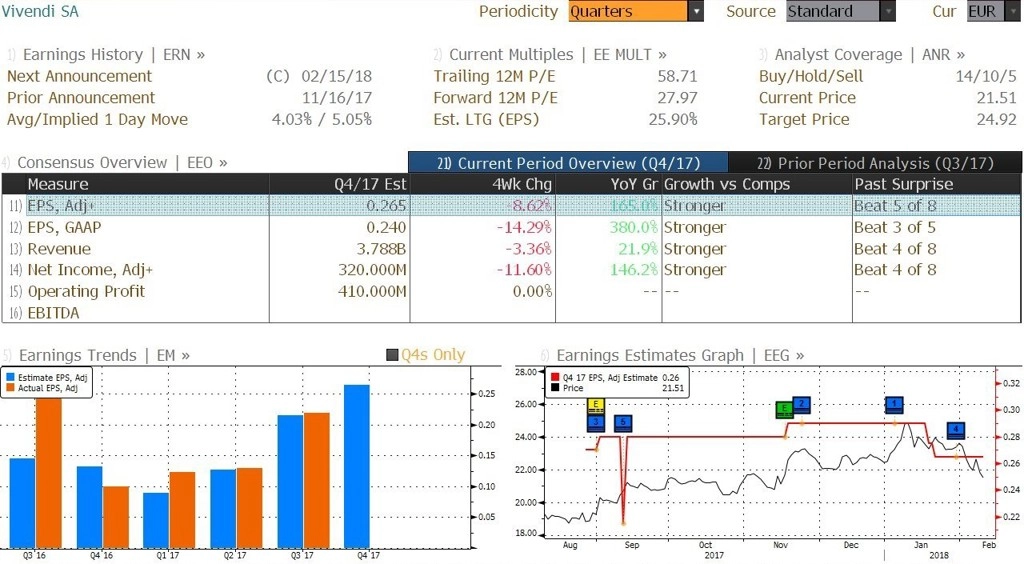Select the Revenue measure row
The image size is (1024, 564).
[x=511, y=249]
